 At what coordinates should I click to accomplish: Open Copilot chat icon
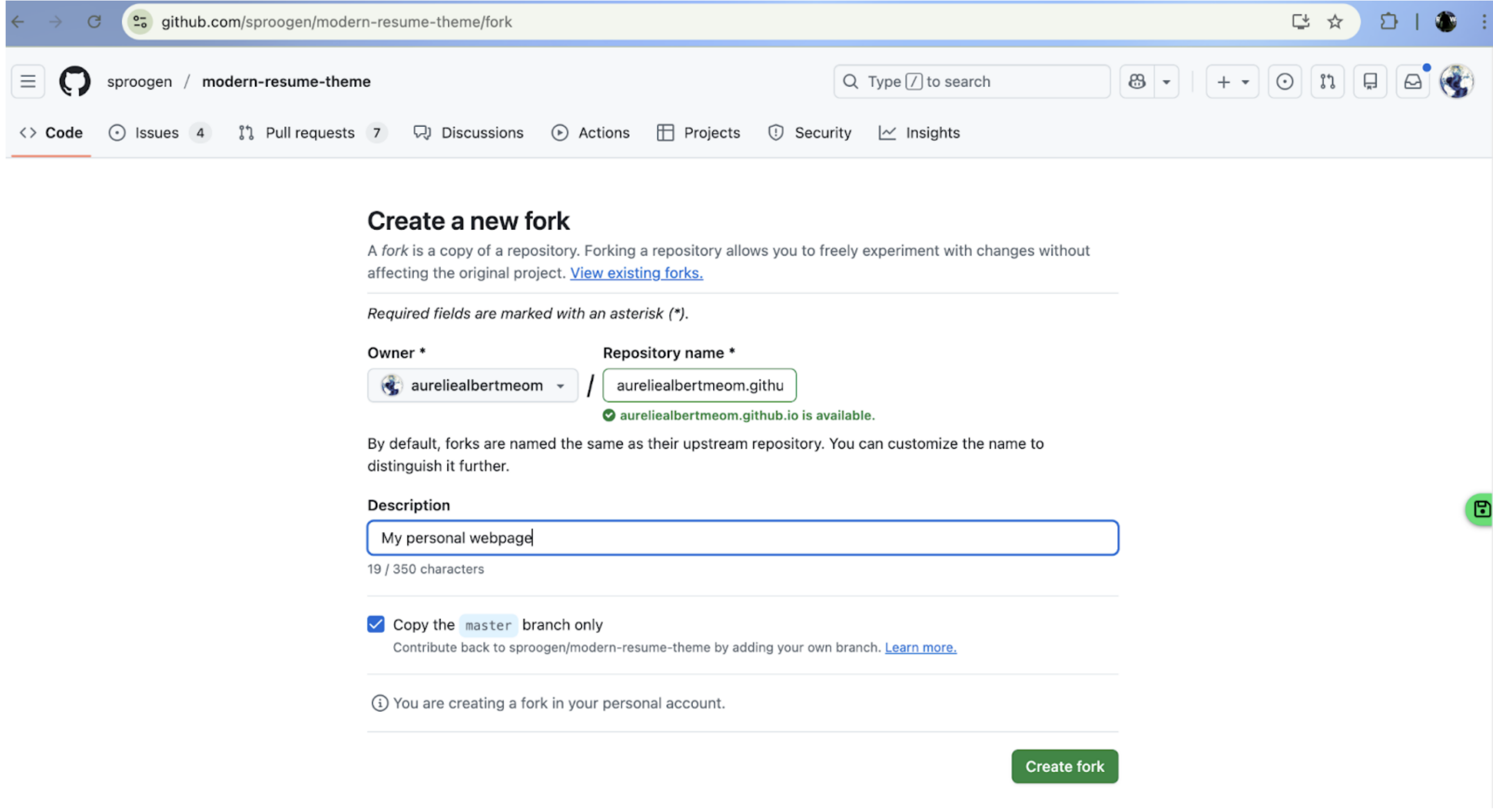tap(1137, 81)
